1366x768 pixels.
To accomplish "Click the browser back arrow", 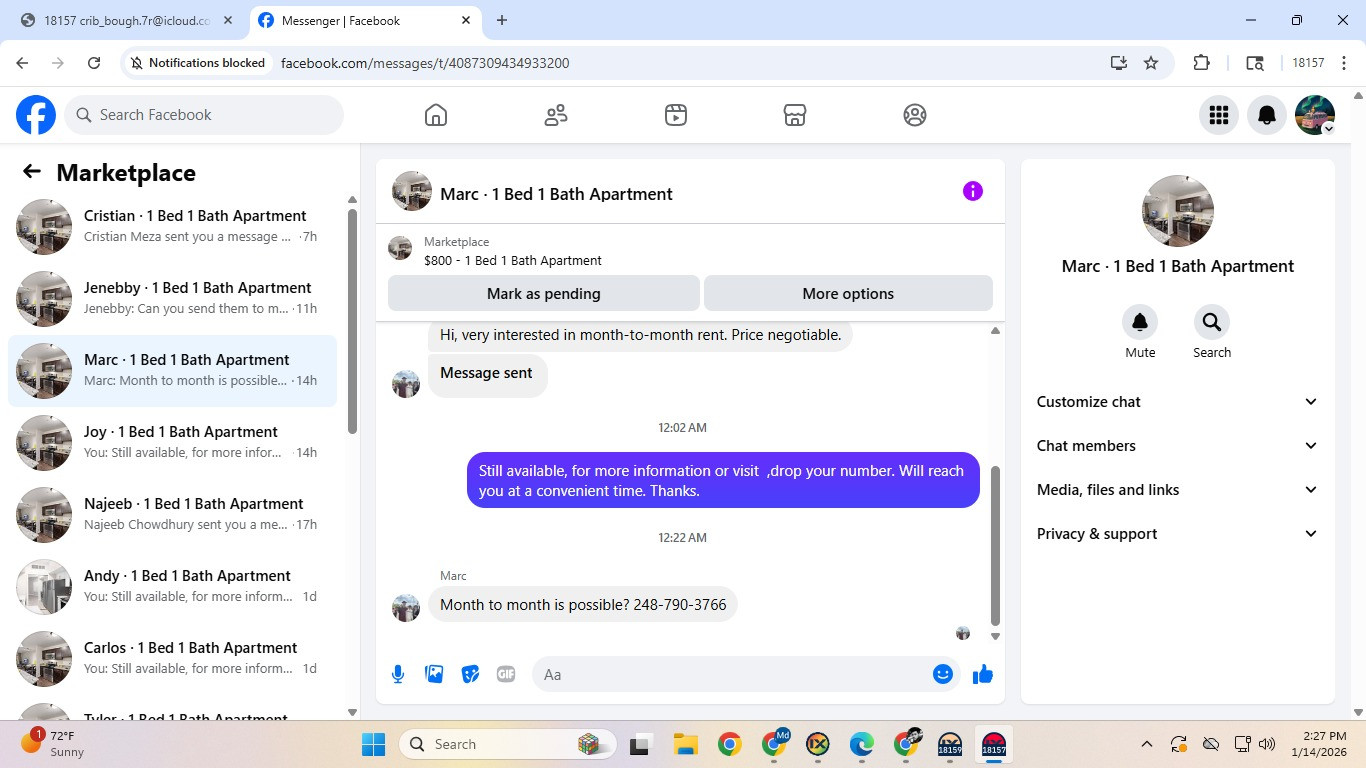I will click(22, 63).
